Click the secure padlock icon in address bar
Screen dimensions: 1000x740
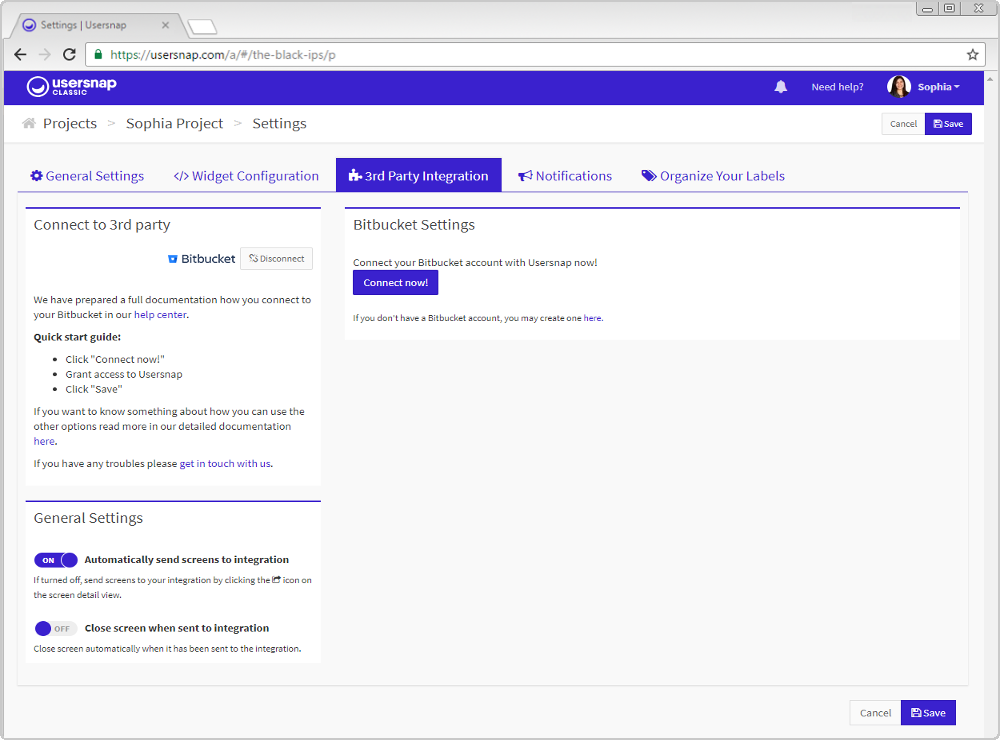coord(98,54)
